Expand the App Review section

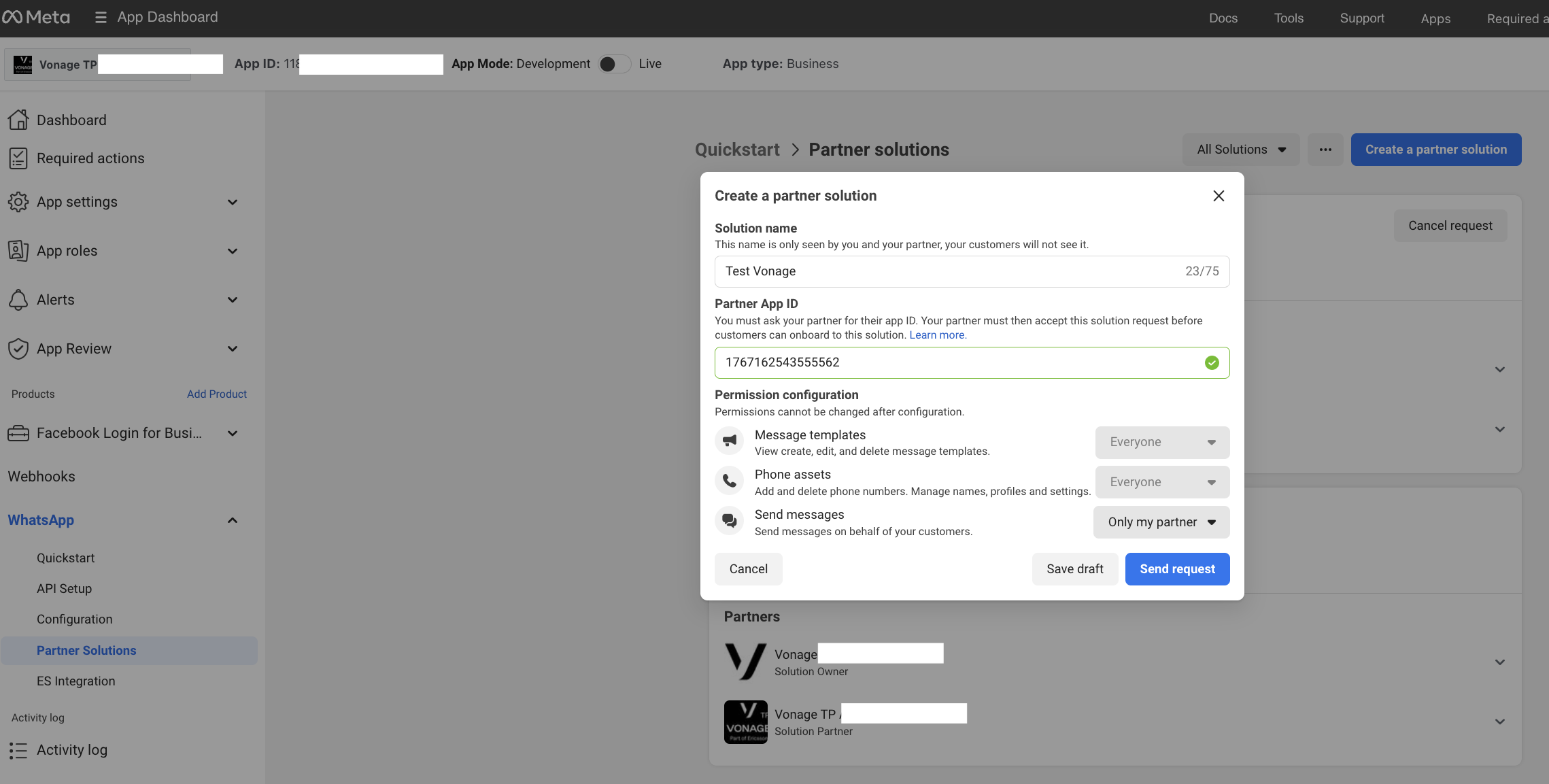coord(233,349)
